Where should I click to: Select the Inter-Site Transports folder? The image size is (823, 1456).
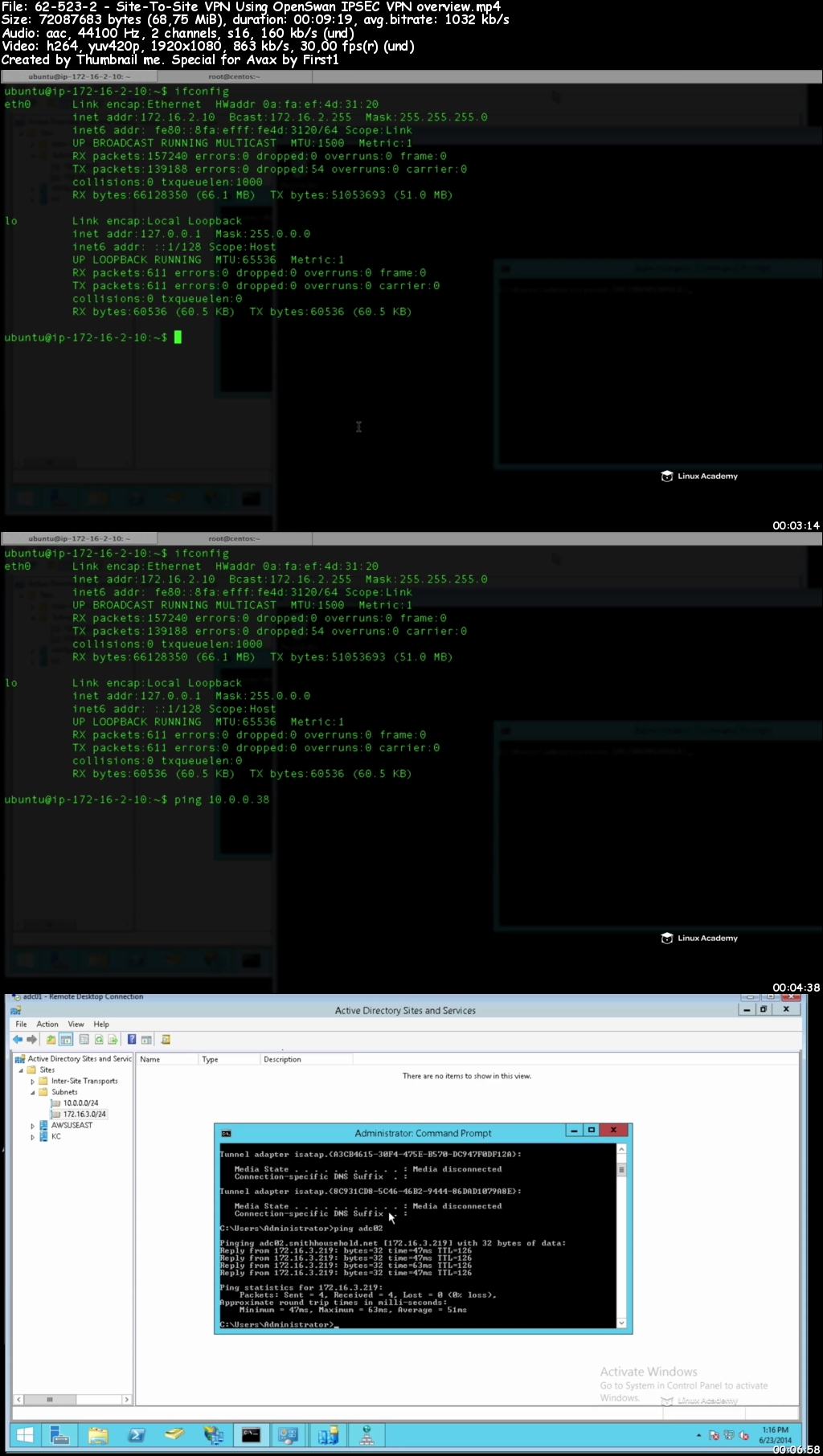pyautogui.click(x=79, y=1081)
